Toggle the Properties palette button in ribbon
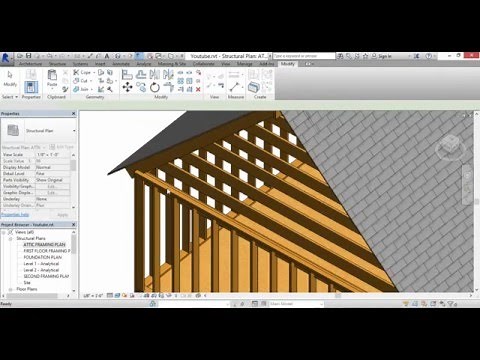This screenshot has width=480, height=360. click(x=31, y=87)
